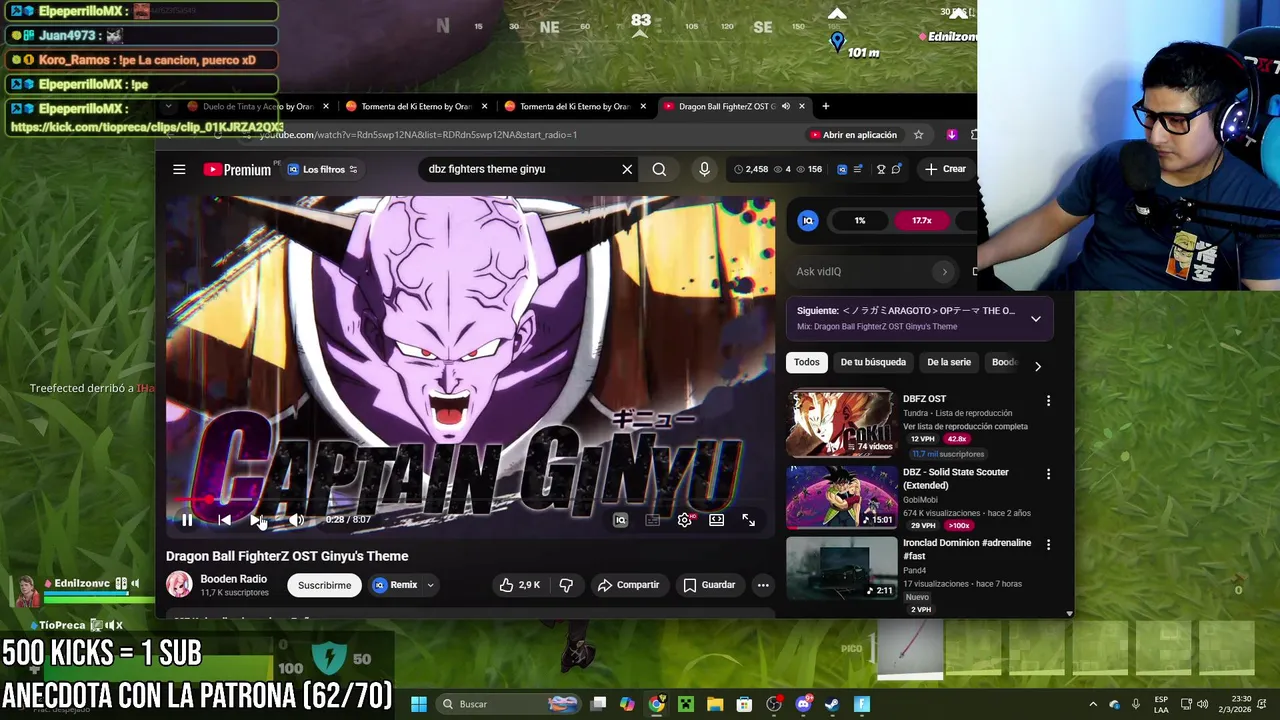Skip to the next video
The image size is (1280, 720).
click(258, 520)
